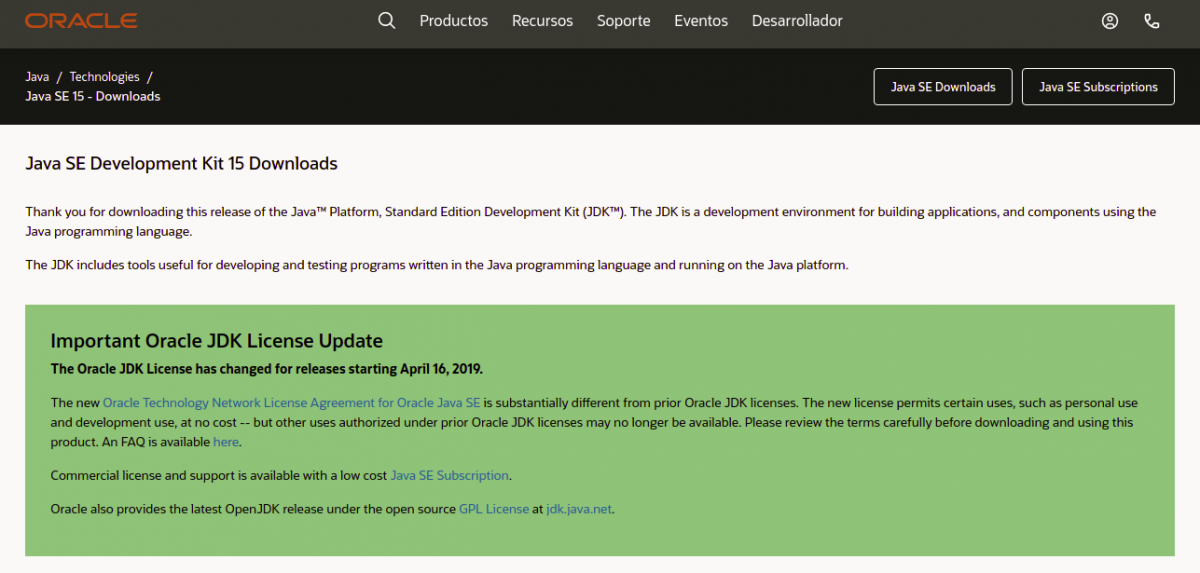Open the search magnifier icon

click(x=387, y=21)
